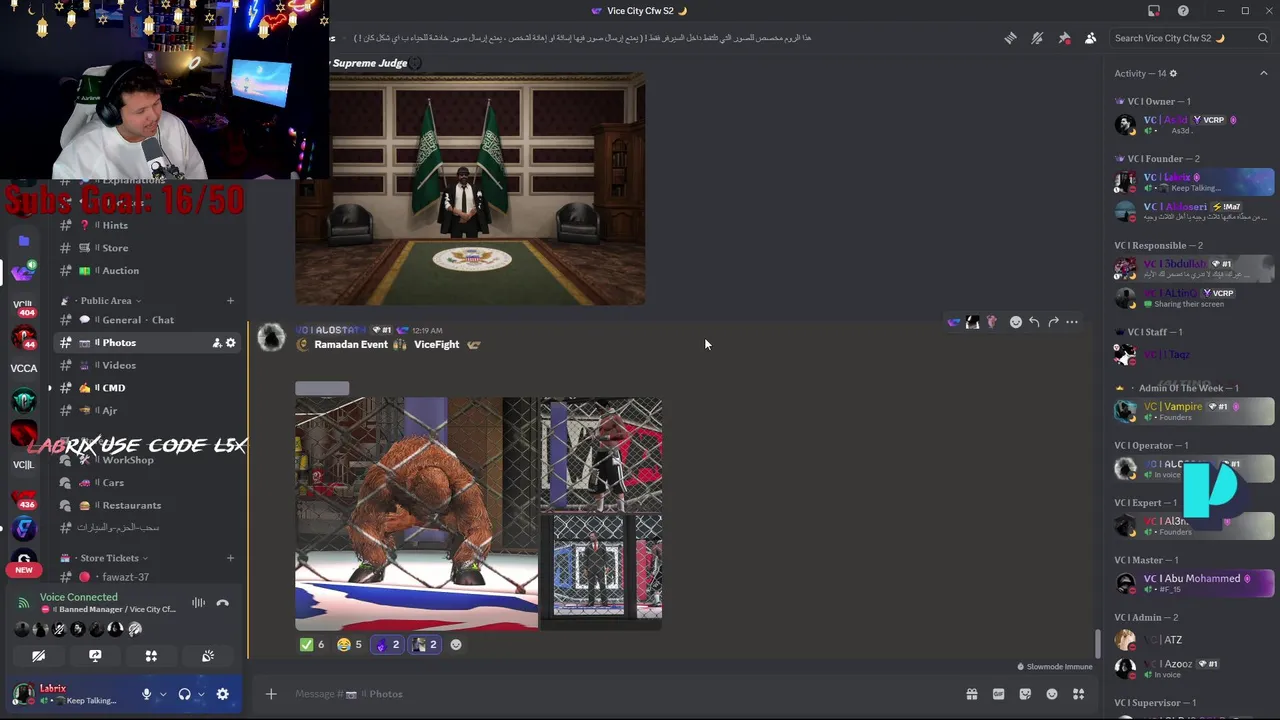This screenshot has width=1280, height=720.
Task: Open the apps launcher in message bar
Action: click(1079, 694)
